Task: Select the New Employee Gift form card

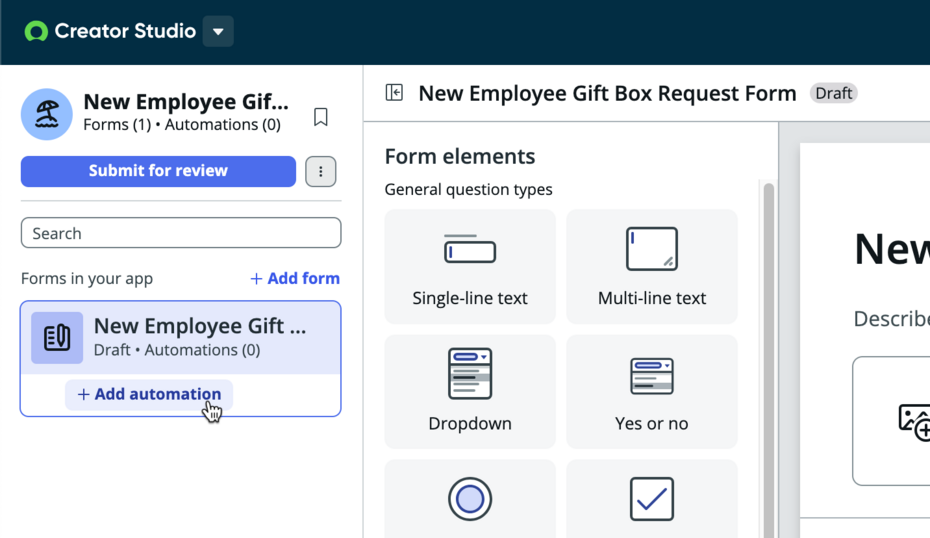Action: coord(181,338)
